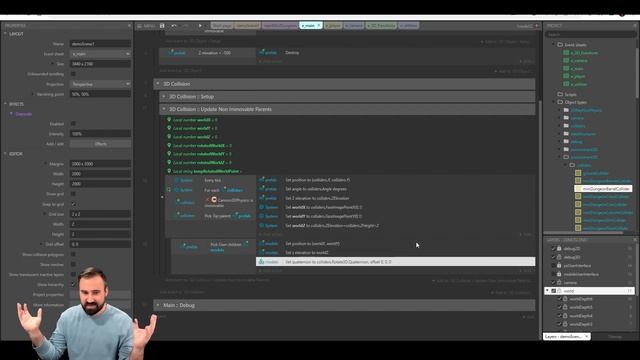This screenshot has width=640, height=360.
Task: Collapse the world layer expander arrow
Action: (x=547, y=291)
